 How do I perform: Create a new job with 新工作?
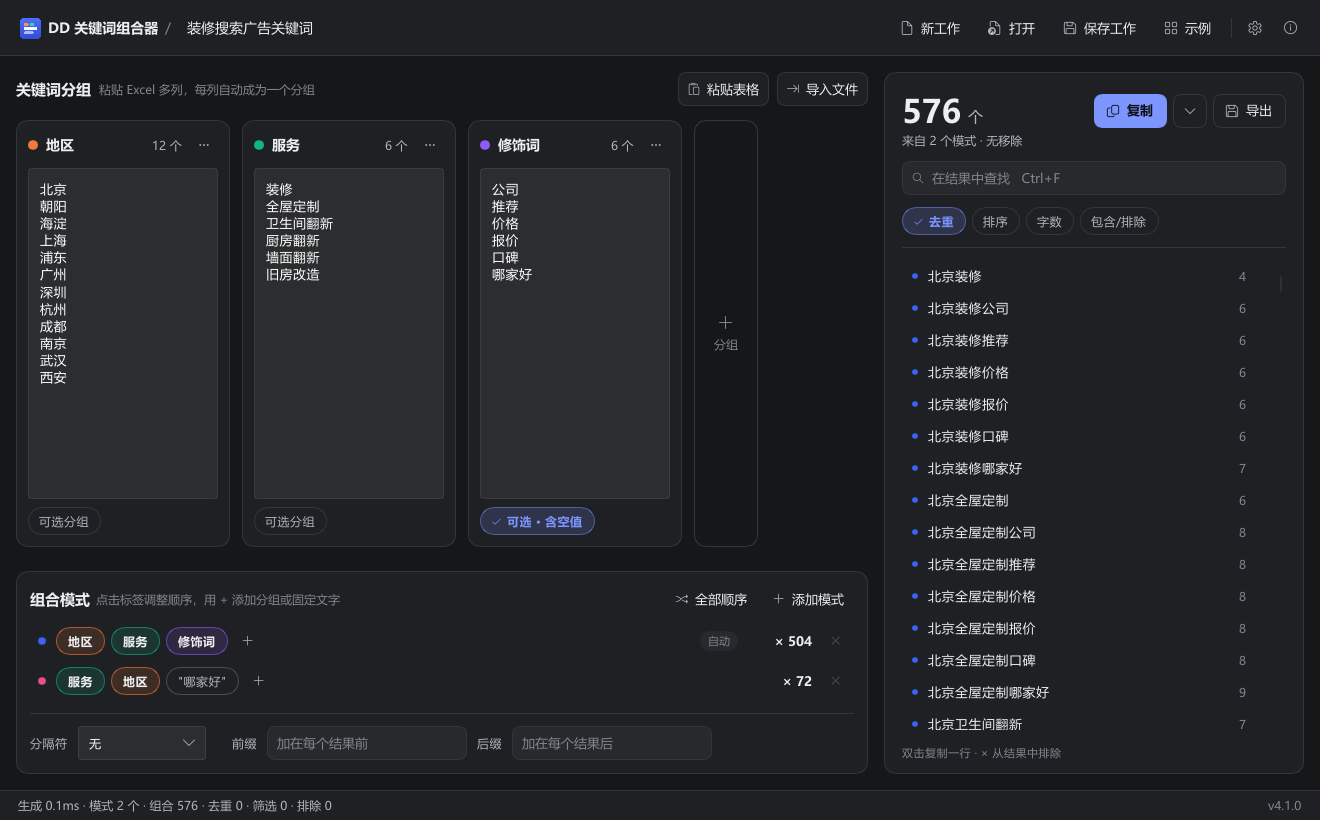coord(930,28)
